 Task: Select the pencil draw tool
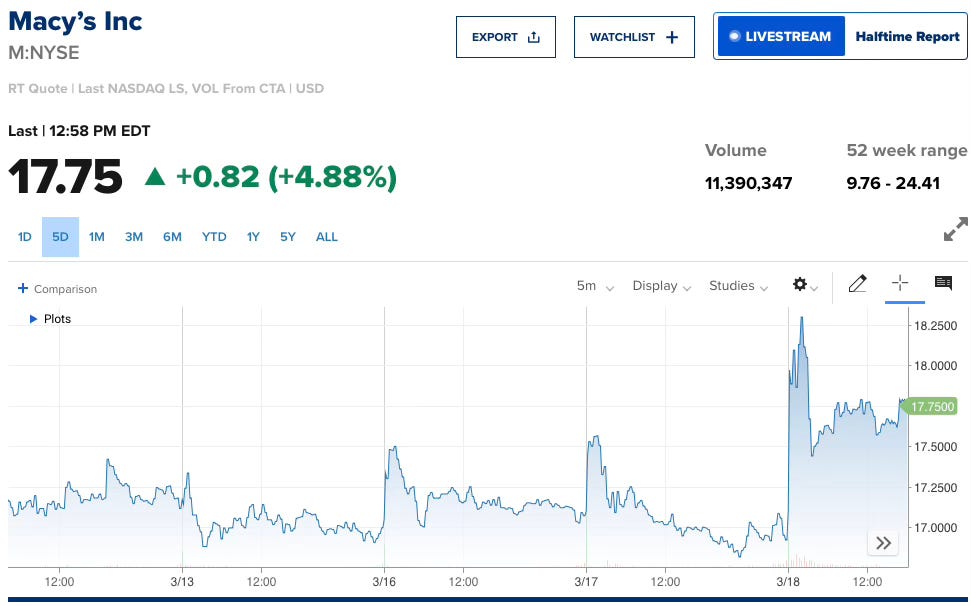pyautogui.click(x=857, y=284)
